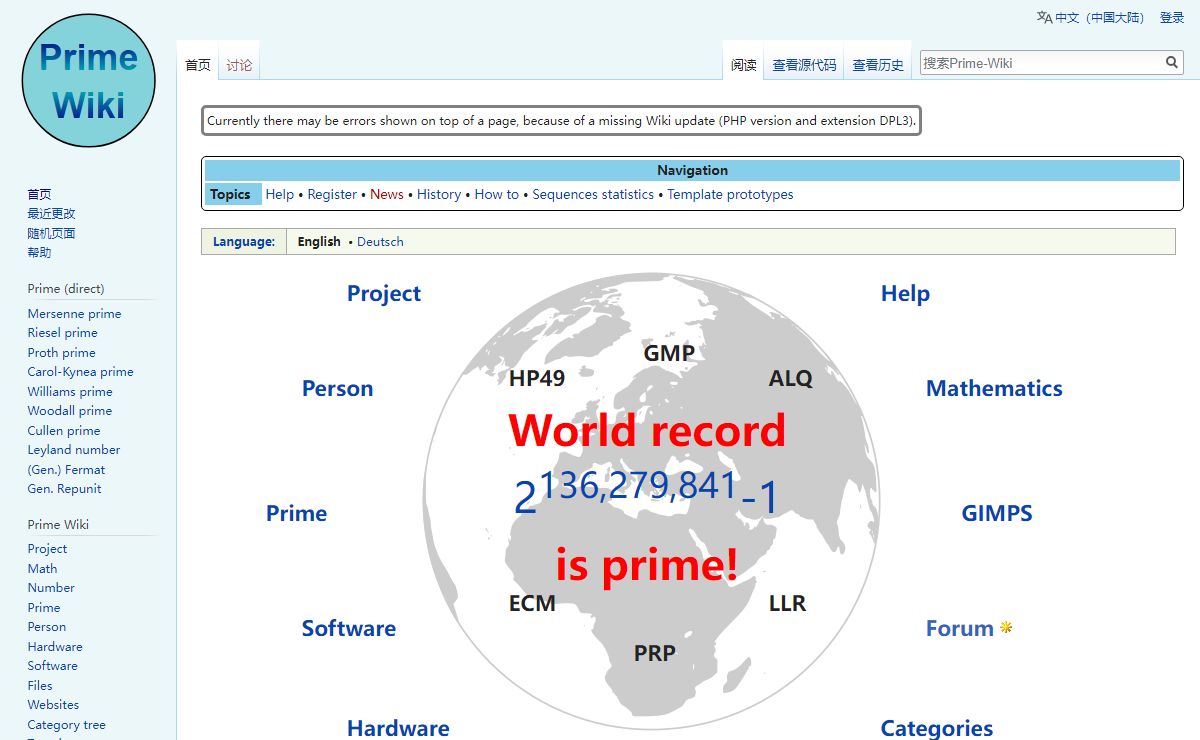Open Woodall prime sidebar link
Image resolution: width=1200 pixels, height=740 pixels.
click(69, 411)
